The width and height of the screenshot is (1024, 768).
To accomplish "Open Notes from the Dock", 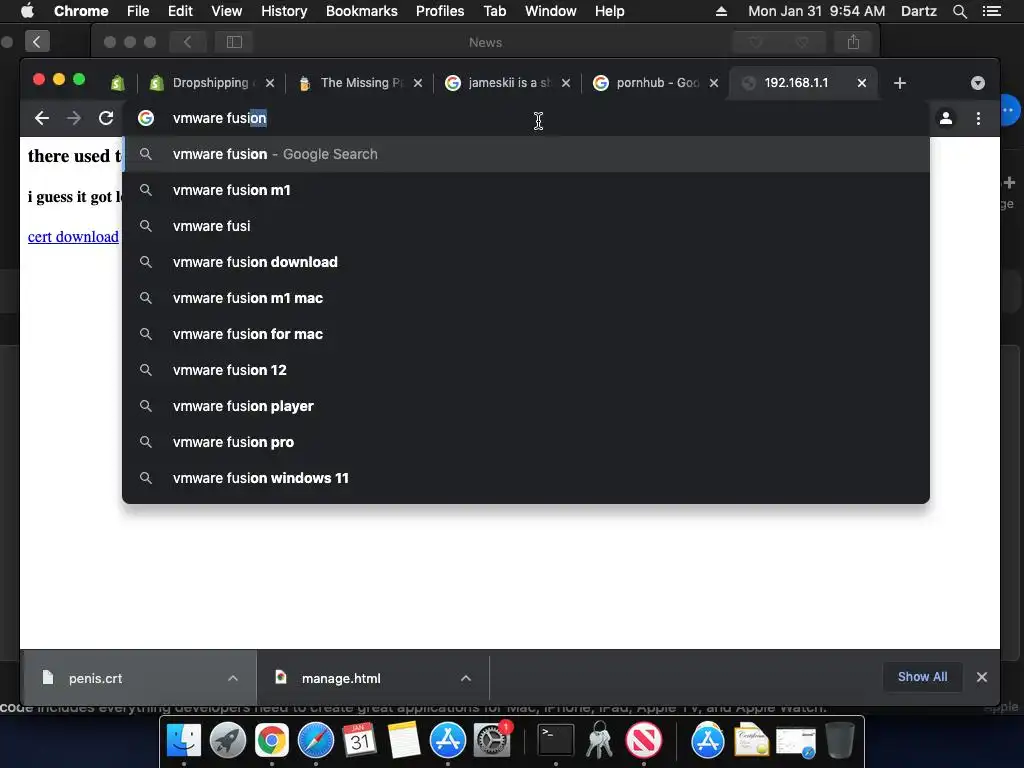I will coord(404,740).
